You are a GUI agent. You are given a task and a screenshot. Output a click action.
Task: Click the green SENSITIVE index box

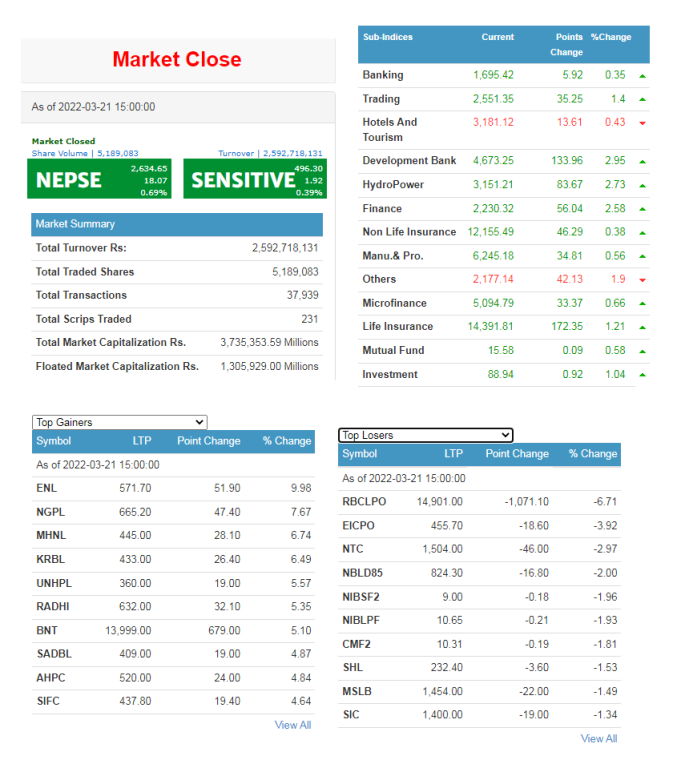pos(255,179)
